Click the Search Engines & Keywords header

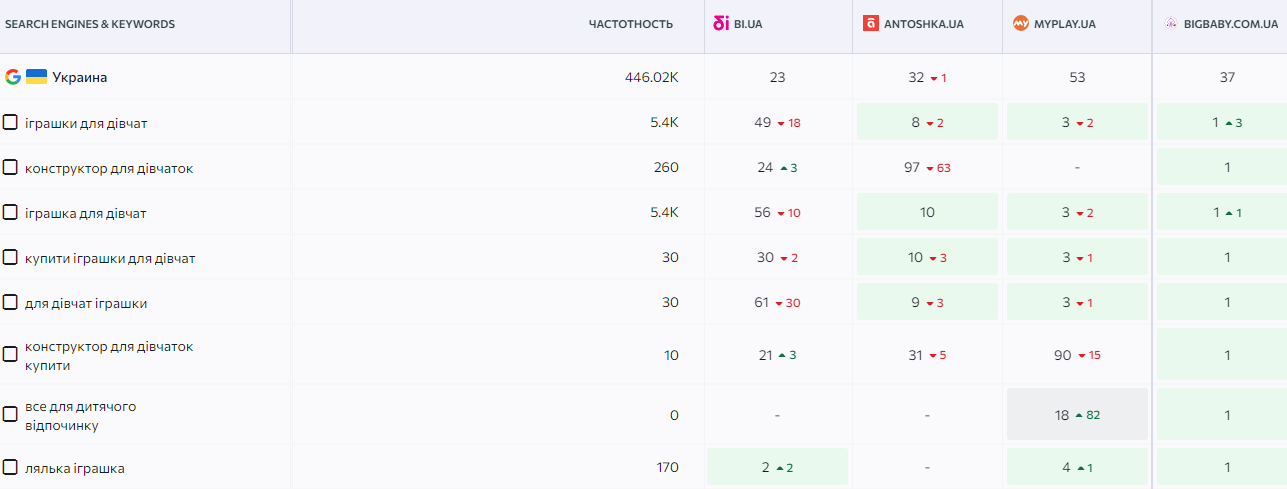pyautogui.click(x=90, y=24)
